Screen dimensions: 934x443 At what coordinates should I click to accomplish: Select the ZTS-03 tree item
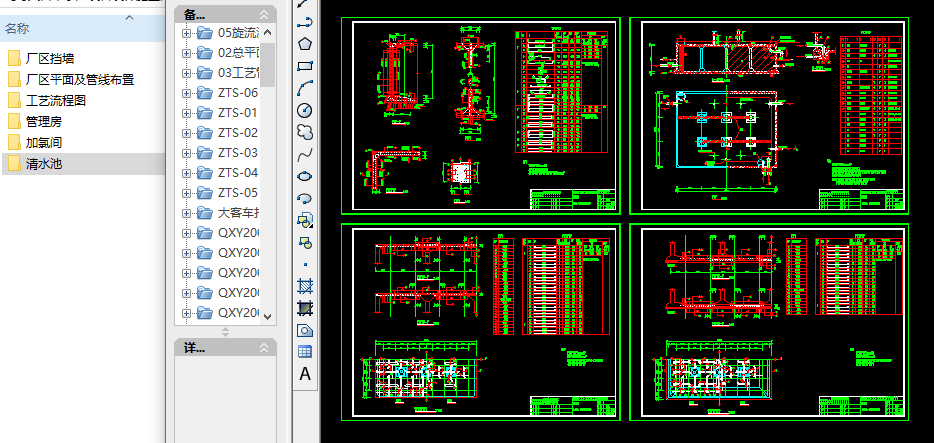238,153
